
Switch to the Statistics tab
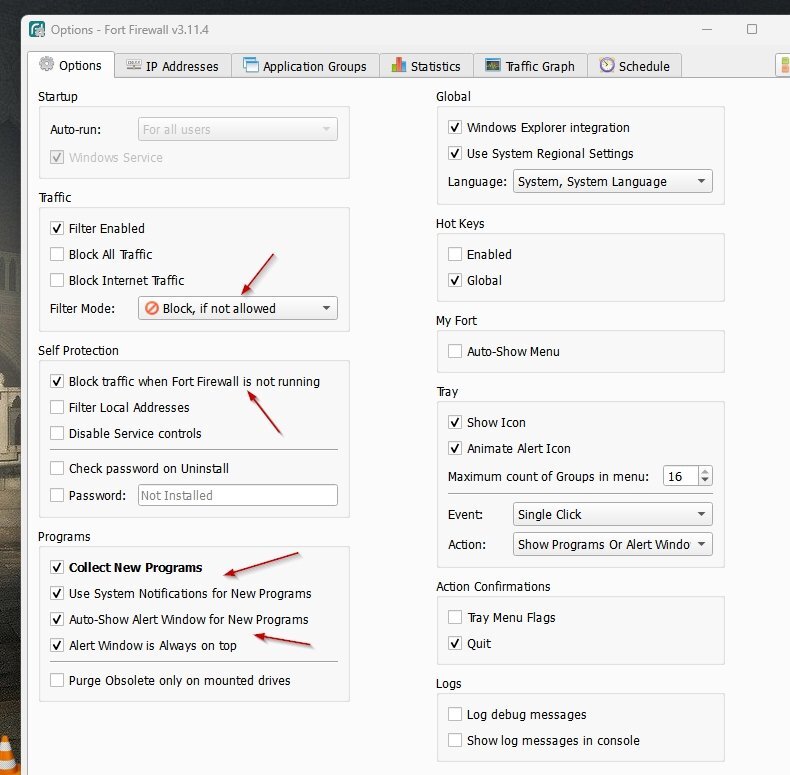point(426,66)
